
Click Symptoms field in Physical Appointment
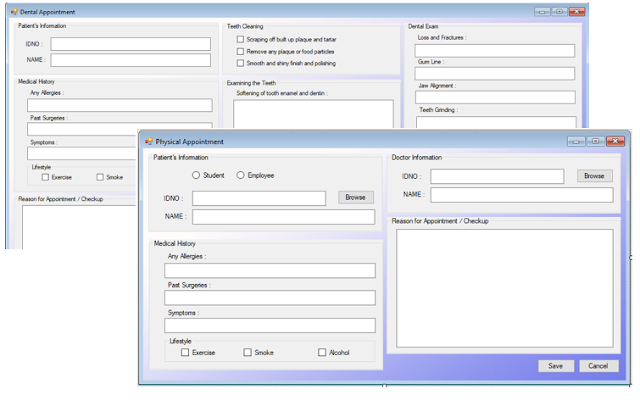click(270, 326)
